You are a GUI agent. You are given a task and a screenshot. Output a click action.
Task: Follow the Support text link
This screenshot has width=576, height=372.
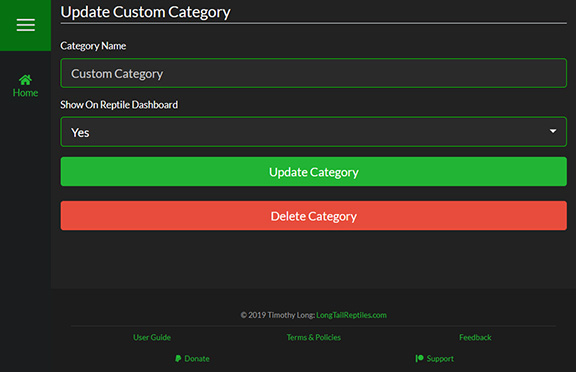pyautogui.click(x=440, y=358)
